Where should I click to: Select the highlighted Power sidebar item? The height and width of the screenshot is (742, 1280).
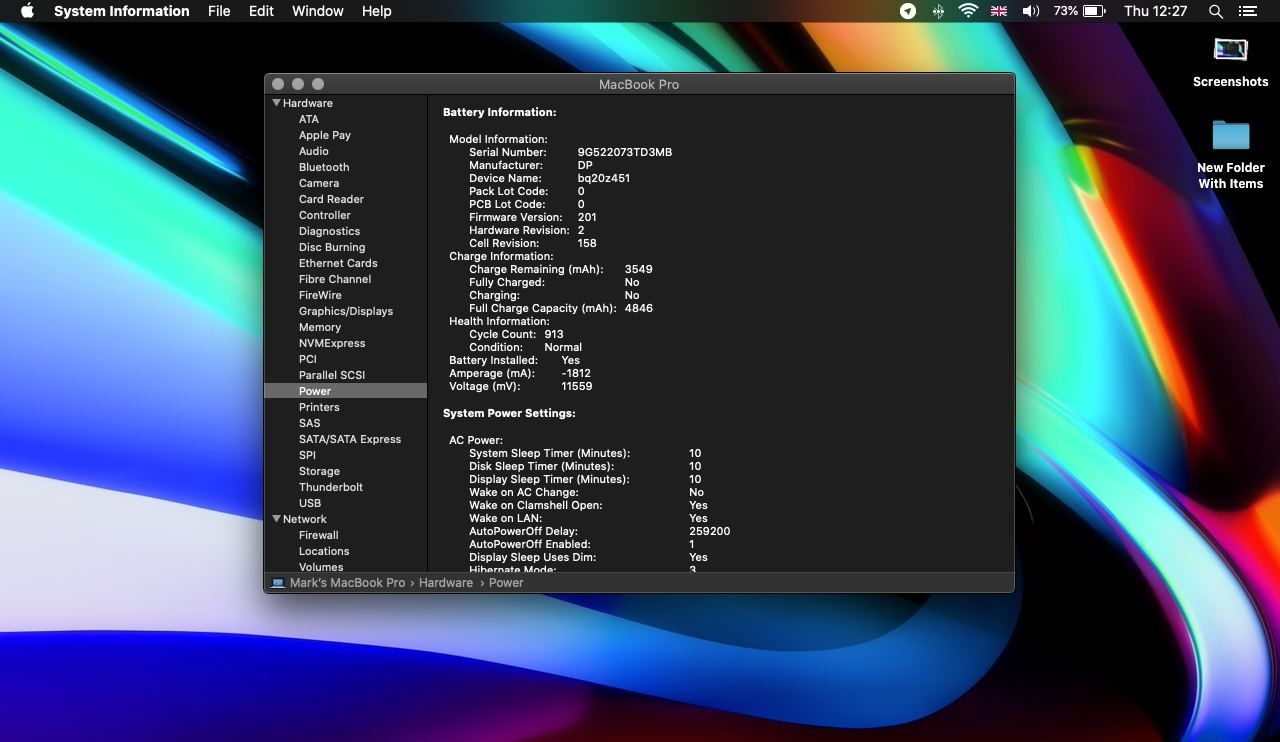pyautogui.click(x=345, y=391)
